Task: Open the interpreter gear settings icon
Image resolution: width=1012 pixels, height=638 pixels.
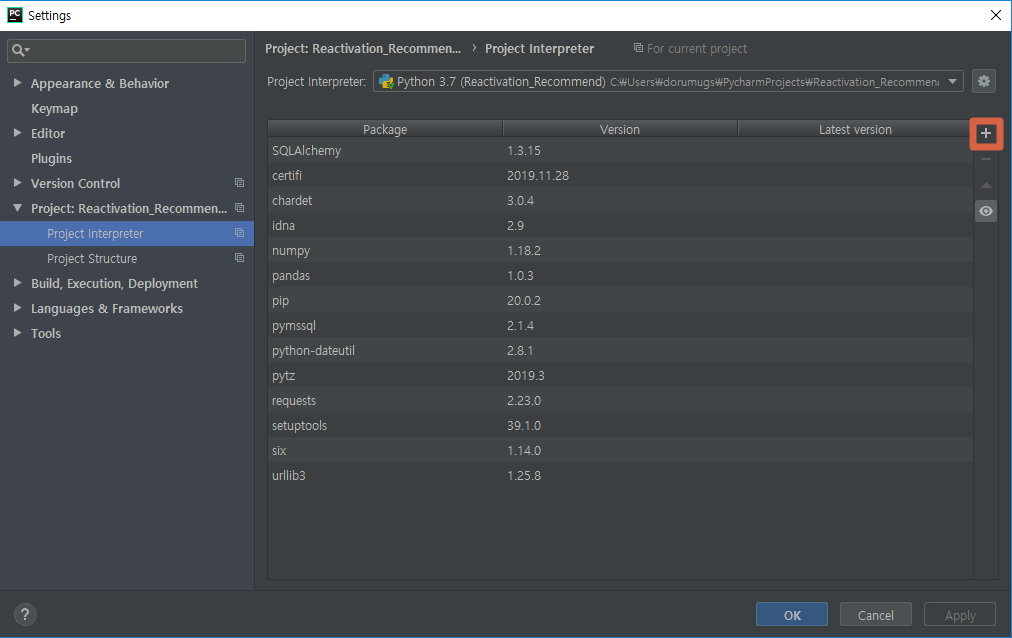Action: (x=984, y=81)
